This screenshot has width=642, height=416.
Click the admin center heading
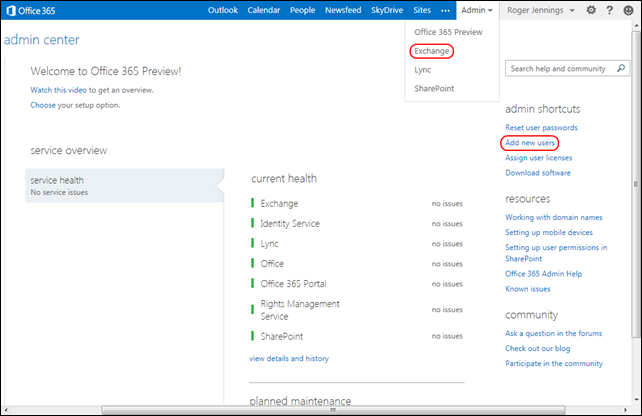[x=42, y=40]
